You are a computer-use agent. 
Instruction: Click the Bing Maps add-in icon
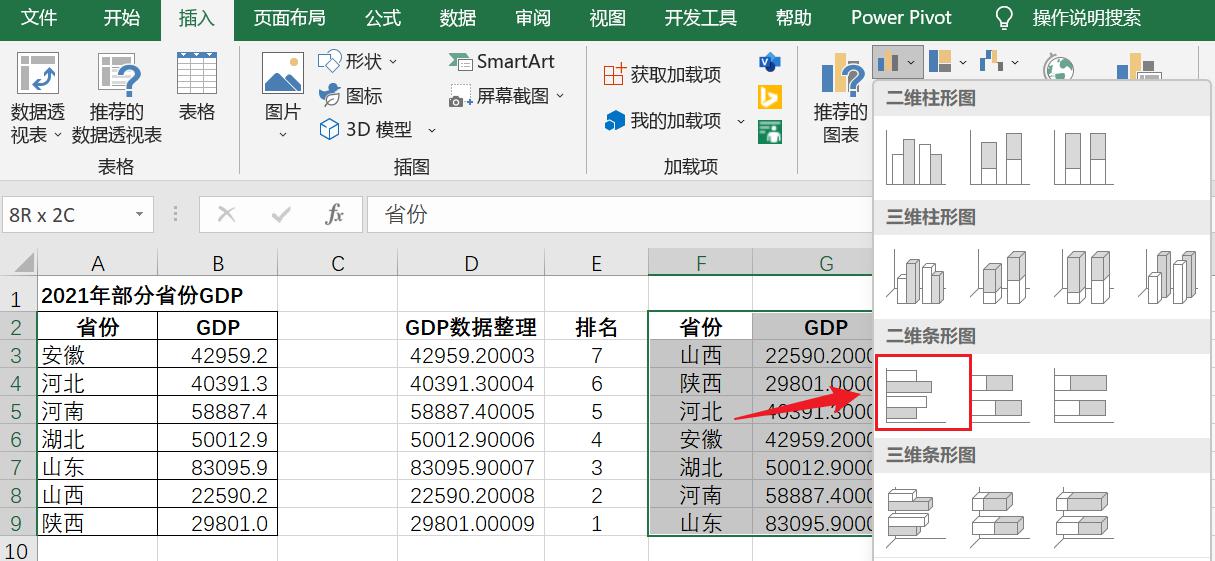point(770,96)
